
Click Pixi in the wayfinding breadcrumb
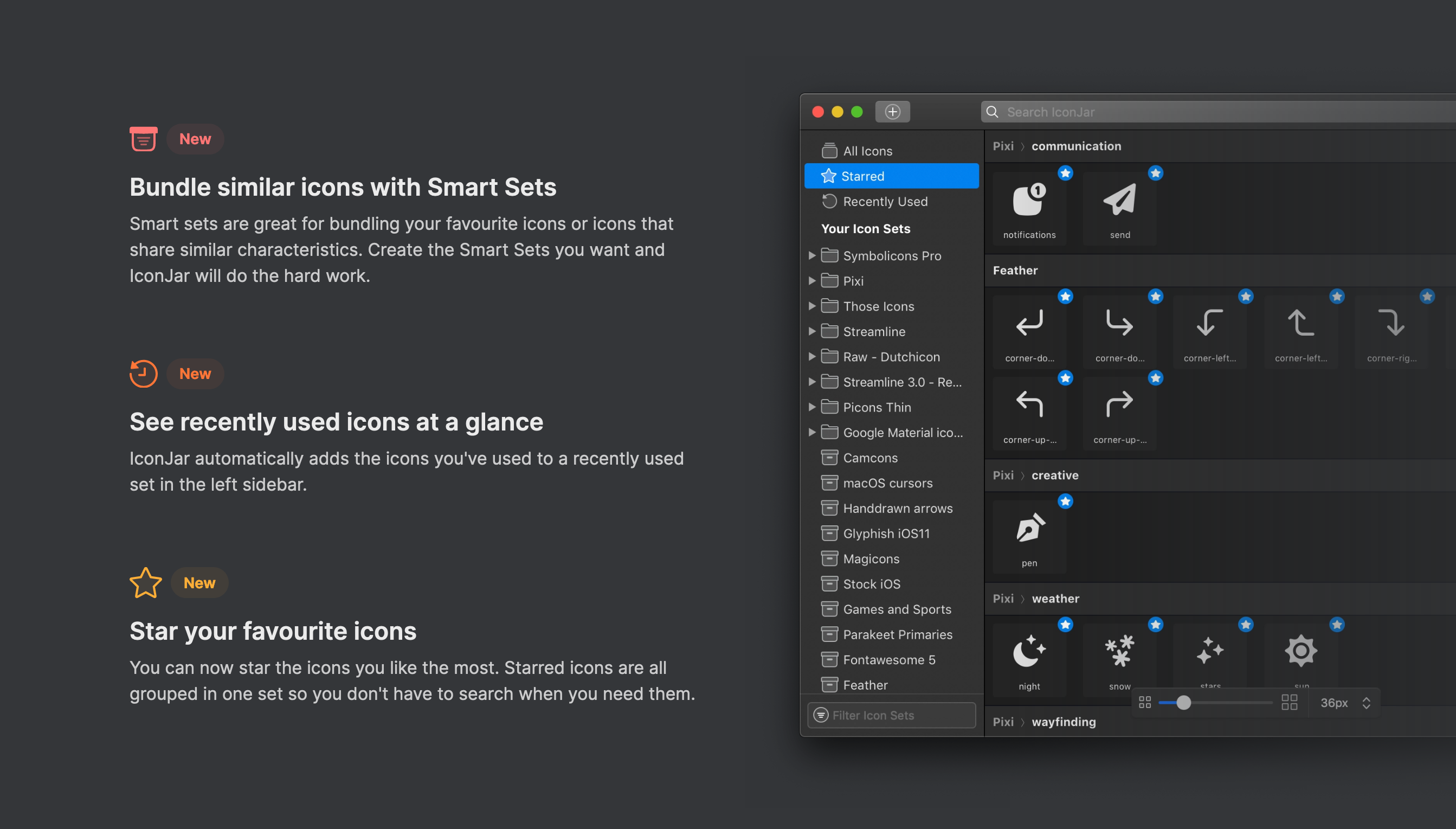pos(1003,722)
